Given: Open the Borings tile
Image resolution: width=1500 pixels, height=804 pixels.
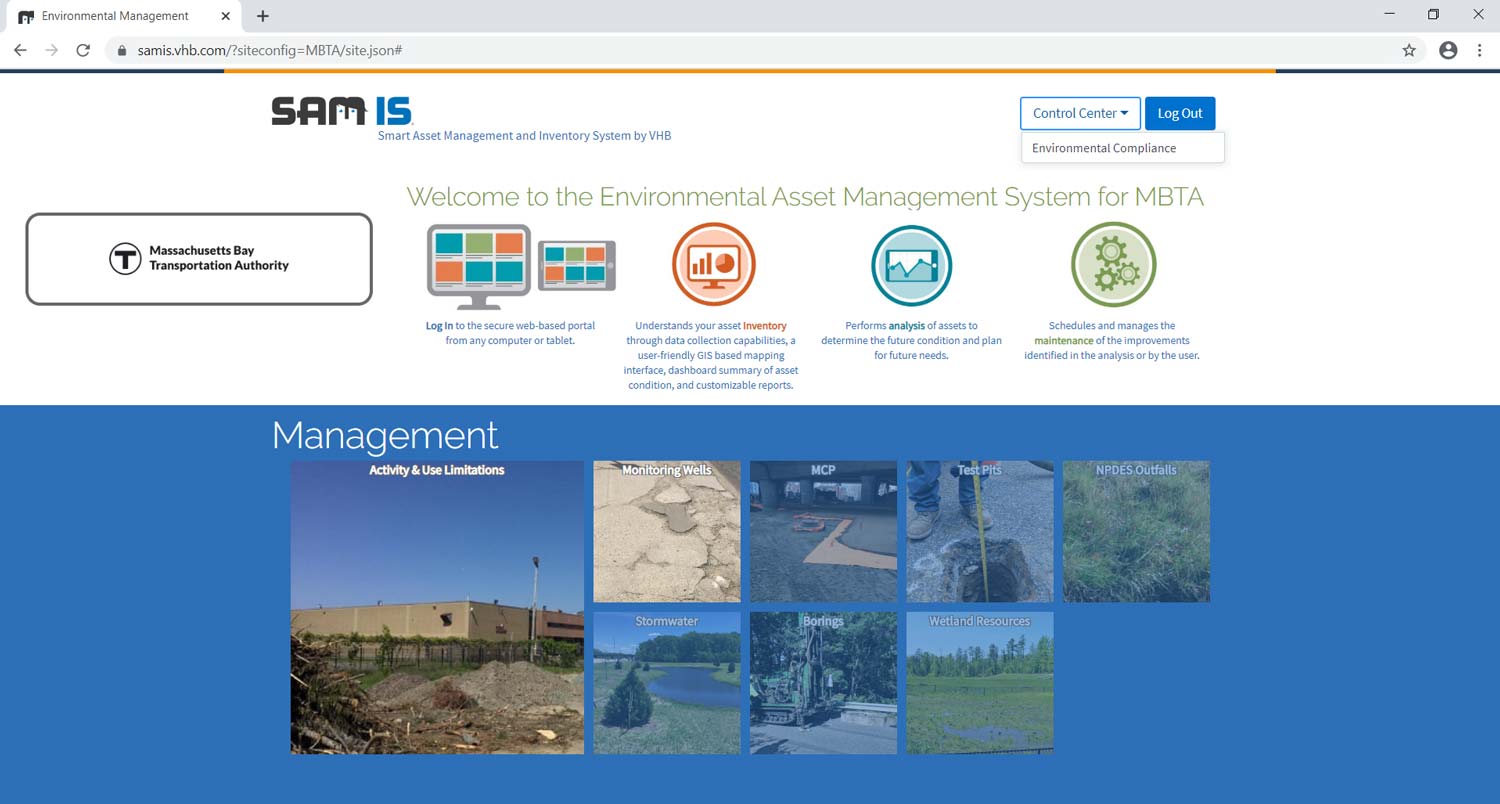Looking at the screenshot, I should tap(823, 683).
